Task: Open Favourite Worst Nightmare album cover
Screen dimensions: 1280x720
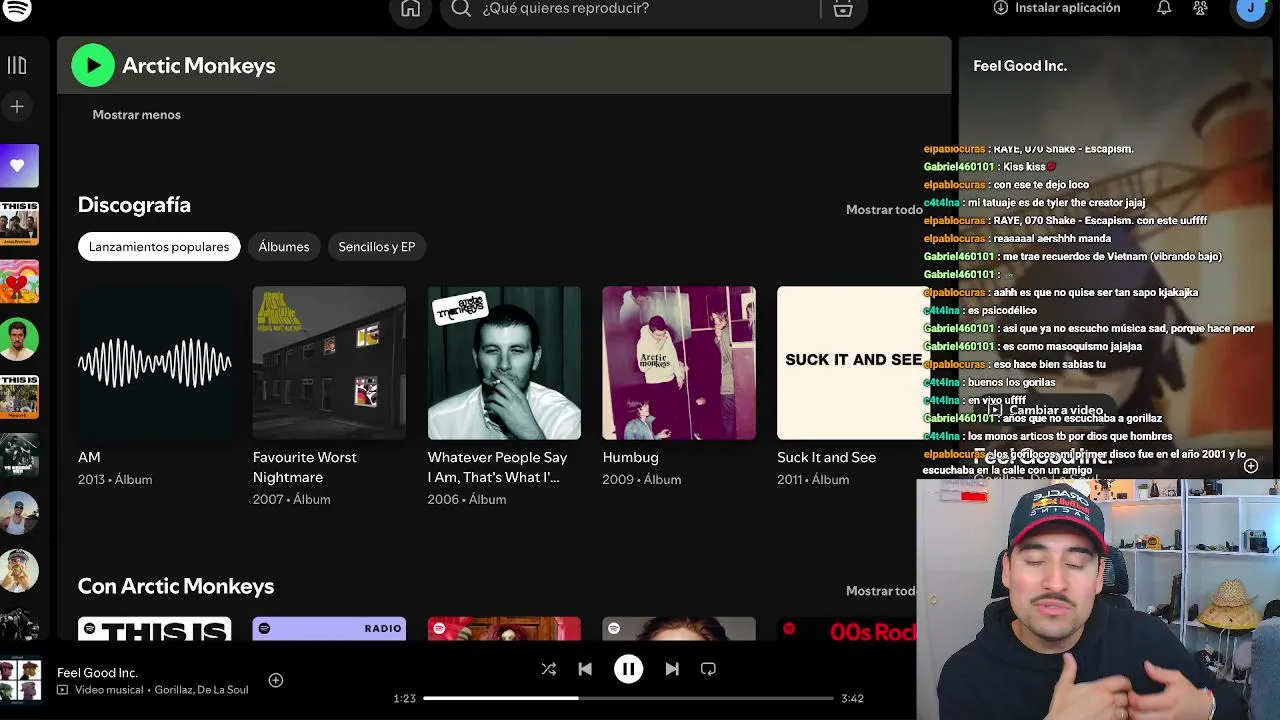Action: coord(329,363)
